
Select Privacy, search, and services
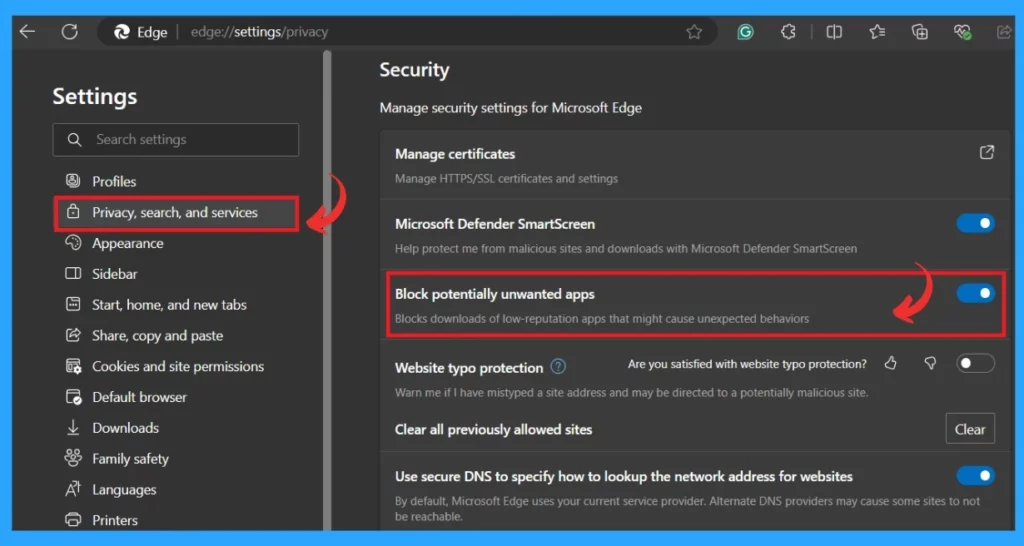(x=175, y=212)
